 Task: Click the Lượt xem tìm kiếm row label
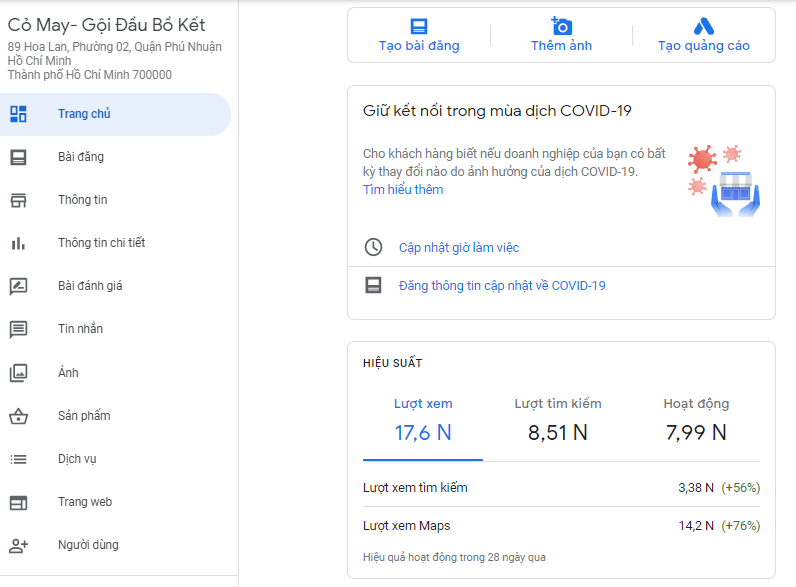pyautogui.click(x=415, y=488)
